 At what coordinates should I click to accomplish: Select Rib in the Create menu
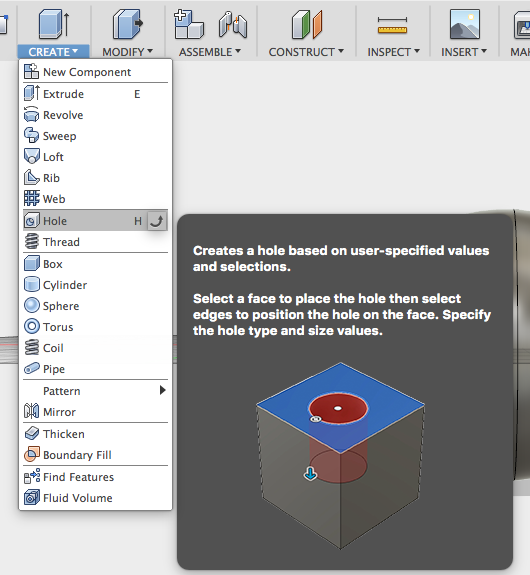(95, 178)
